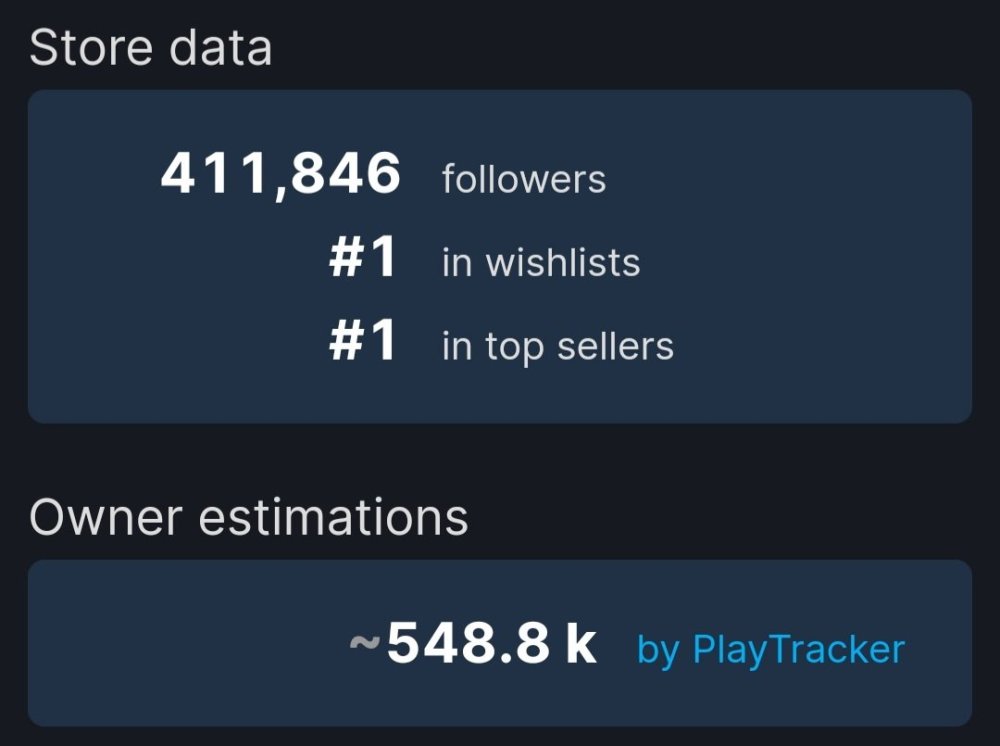Screen dimensions: 1000x746
Task: Click the "Store data" heading
Action: (151, 48)
